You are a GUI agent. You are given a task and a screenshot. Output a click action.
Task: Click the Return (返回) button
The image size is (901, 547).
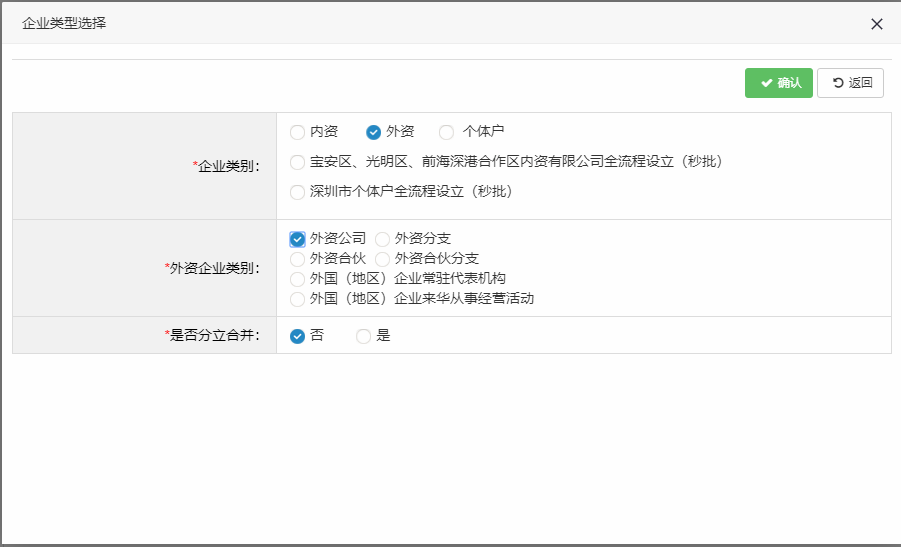tap(850, 83)
